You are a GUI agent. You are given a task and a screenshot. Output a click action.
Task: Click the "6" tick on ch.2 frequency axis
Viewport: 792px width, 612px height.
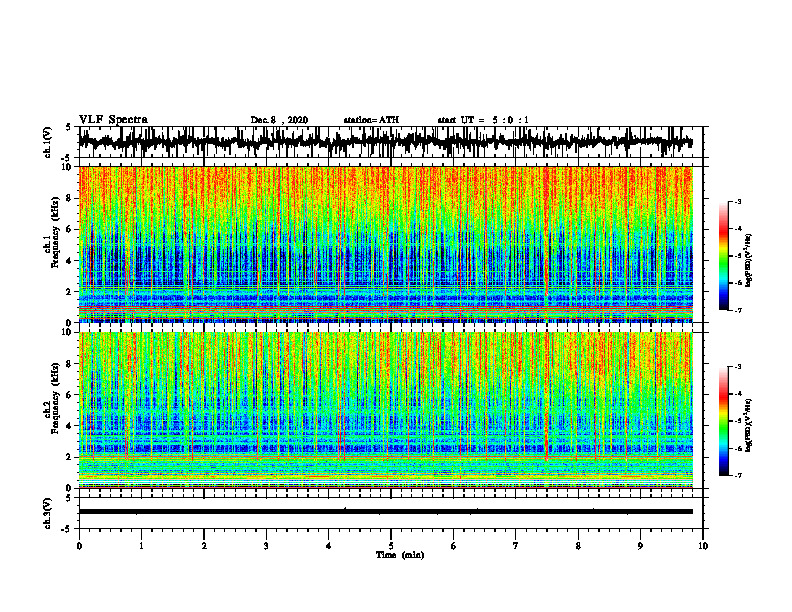70,394
